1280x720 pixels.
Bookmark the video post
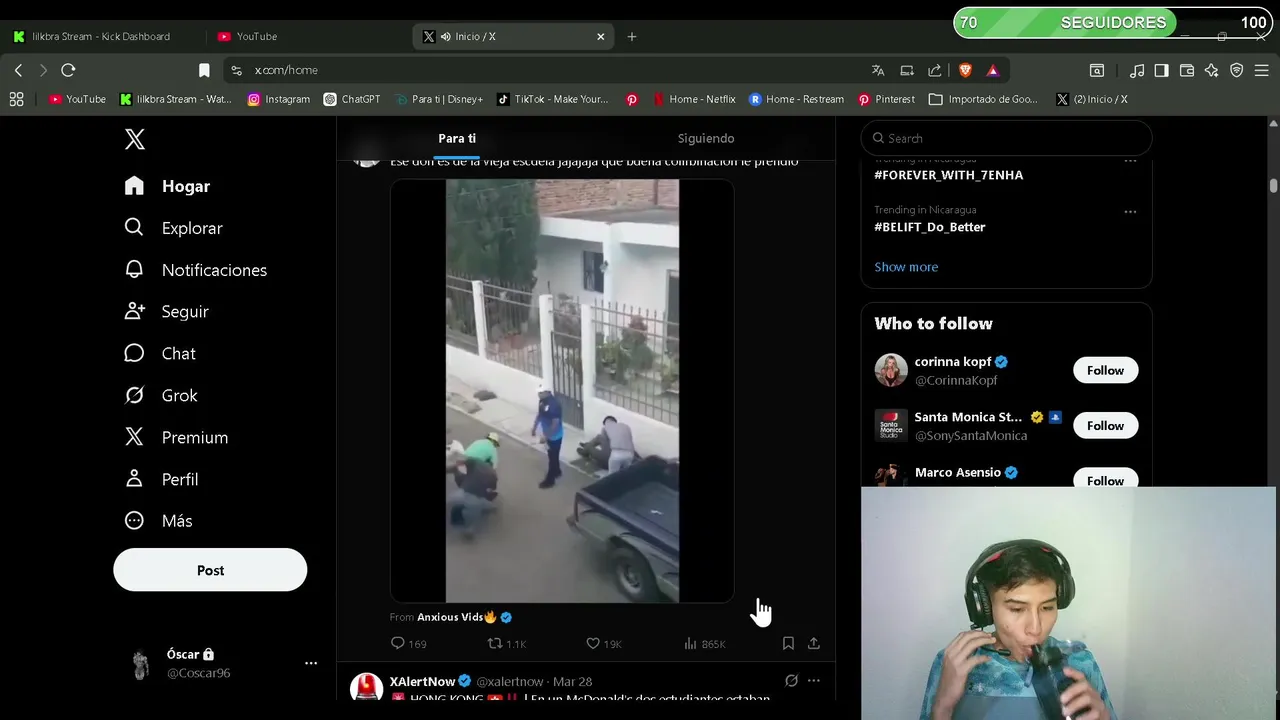pyautogui.click(x=788, y=643)
